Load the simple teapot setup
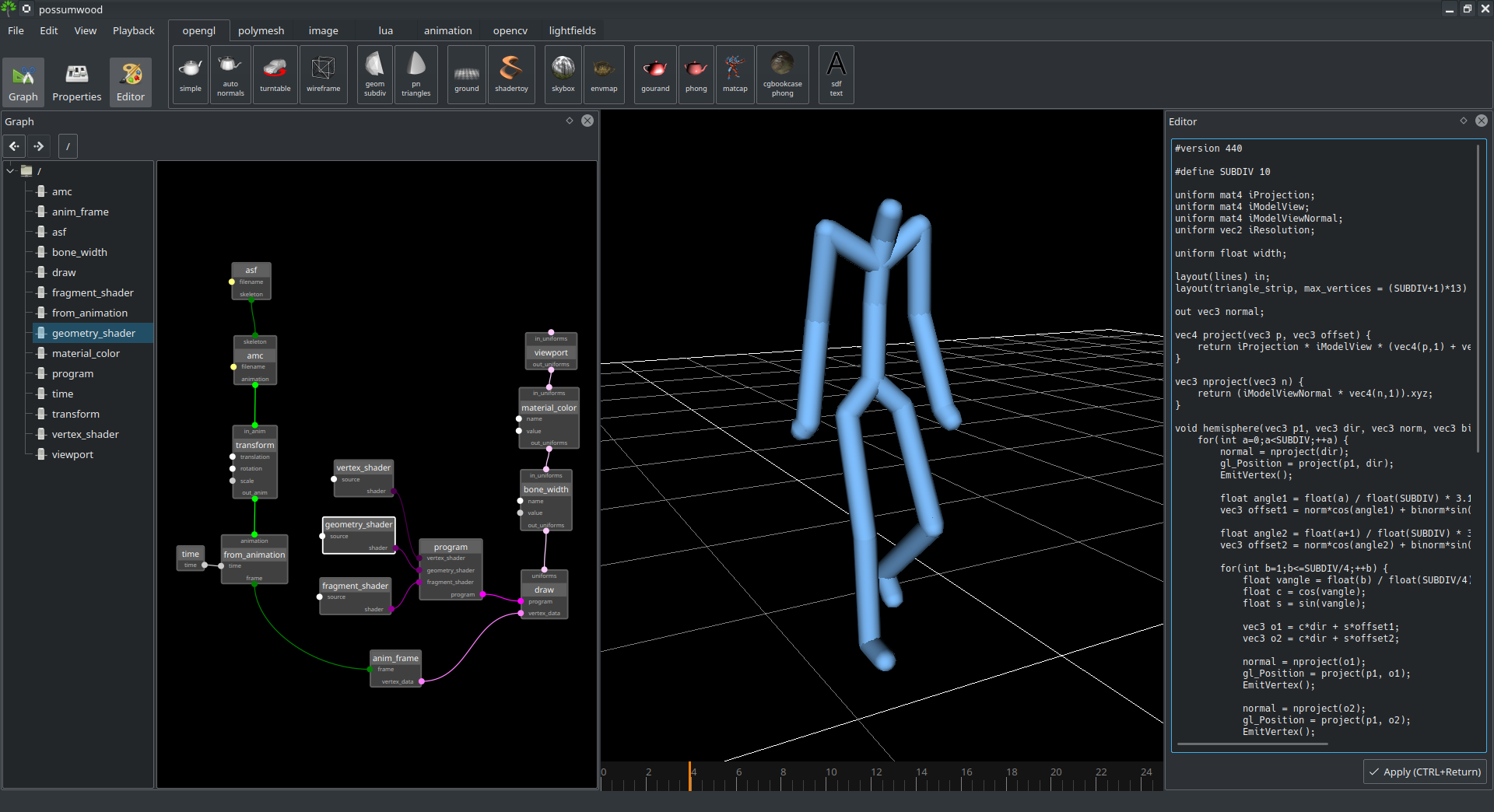This screenshot has width=1494, height=812. click(x=191, y=75)
